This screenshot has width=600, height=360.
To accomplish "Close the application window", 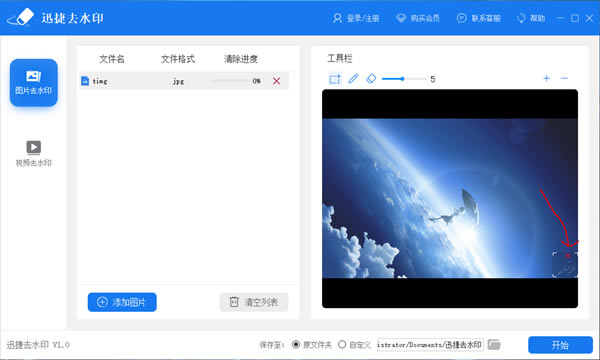I will point(589,18).
